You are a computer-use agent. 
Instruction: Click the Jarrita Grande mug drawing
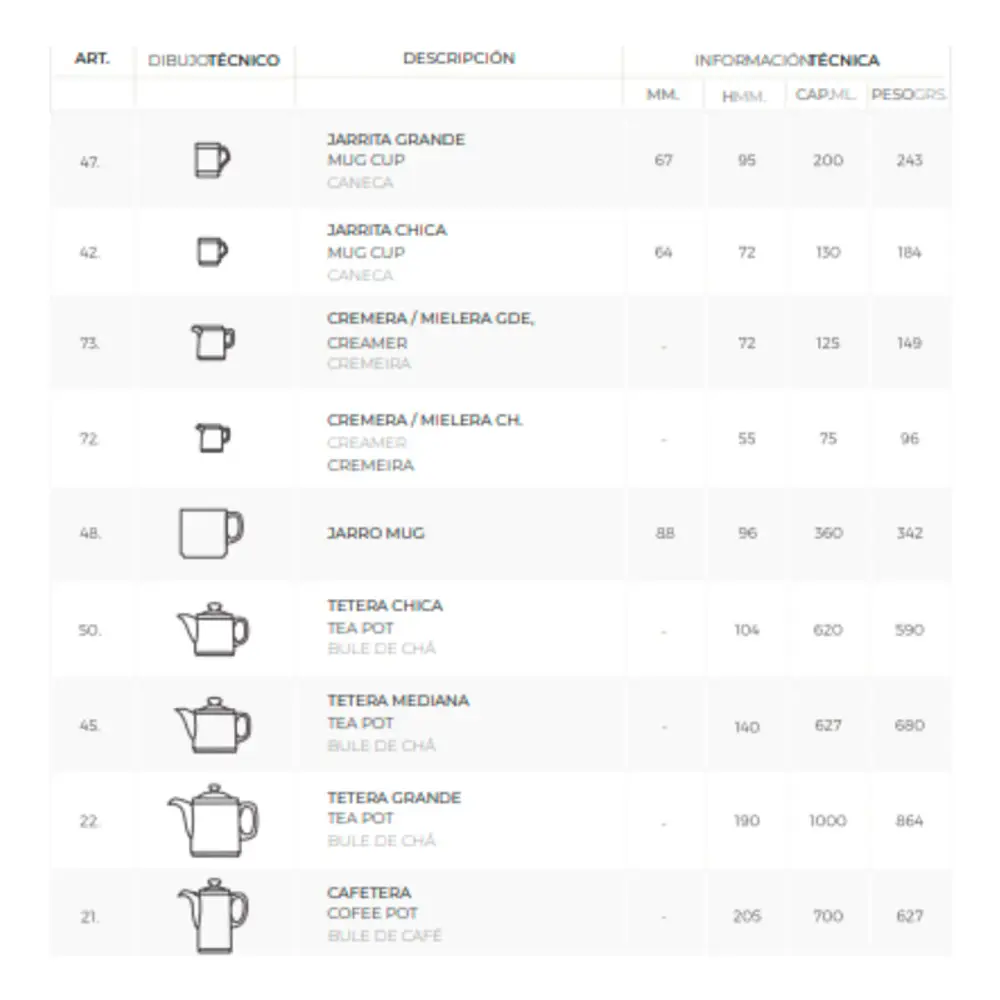tap(211, 160)
